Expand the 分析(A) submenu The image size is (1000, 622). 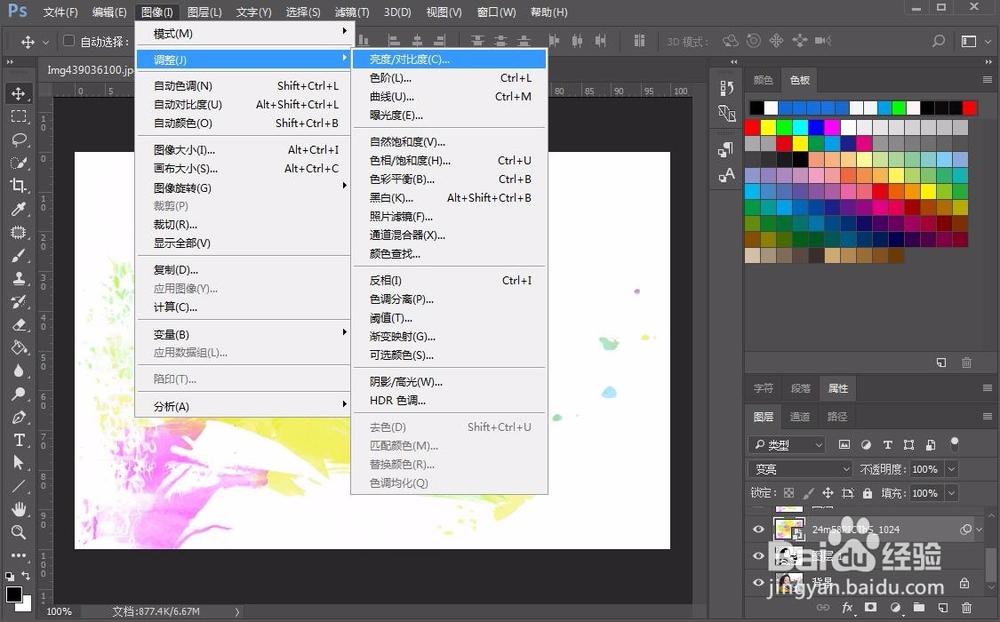[243, 406]
